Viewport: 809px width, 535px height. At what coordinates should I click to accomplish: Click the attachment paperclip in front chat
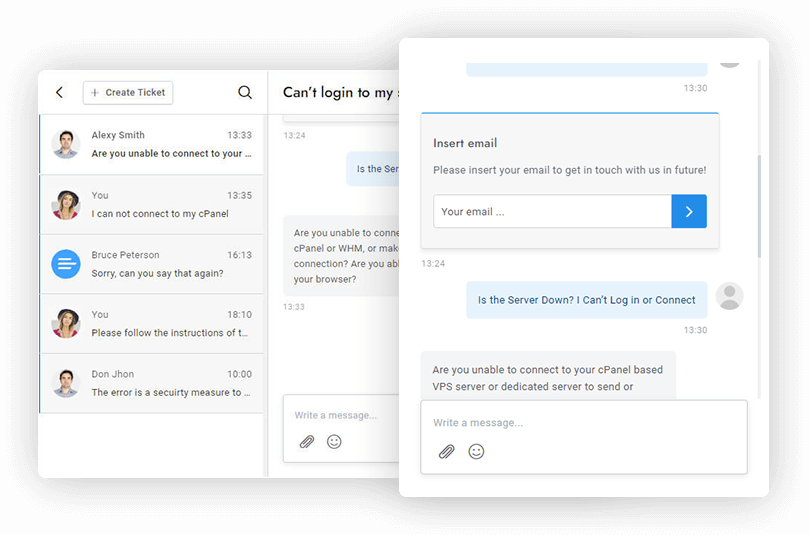point(447,451)
